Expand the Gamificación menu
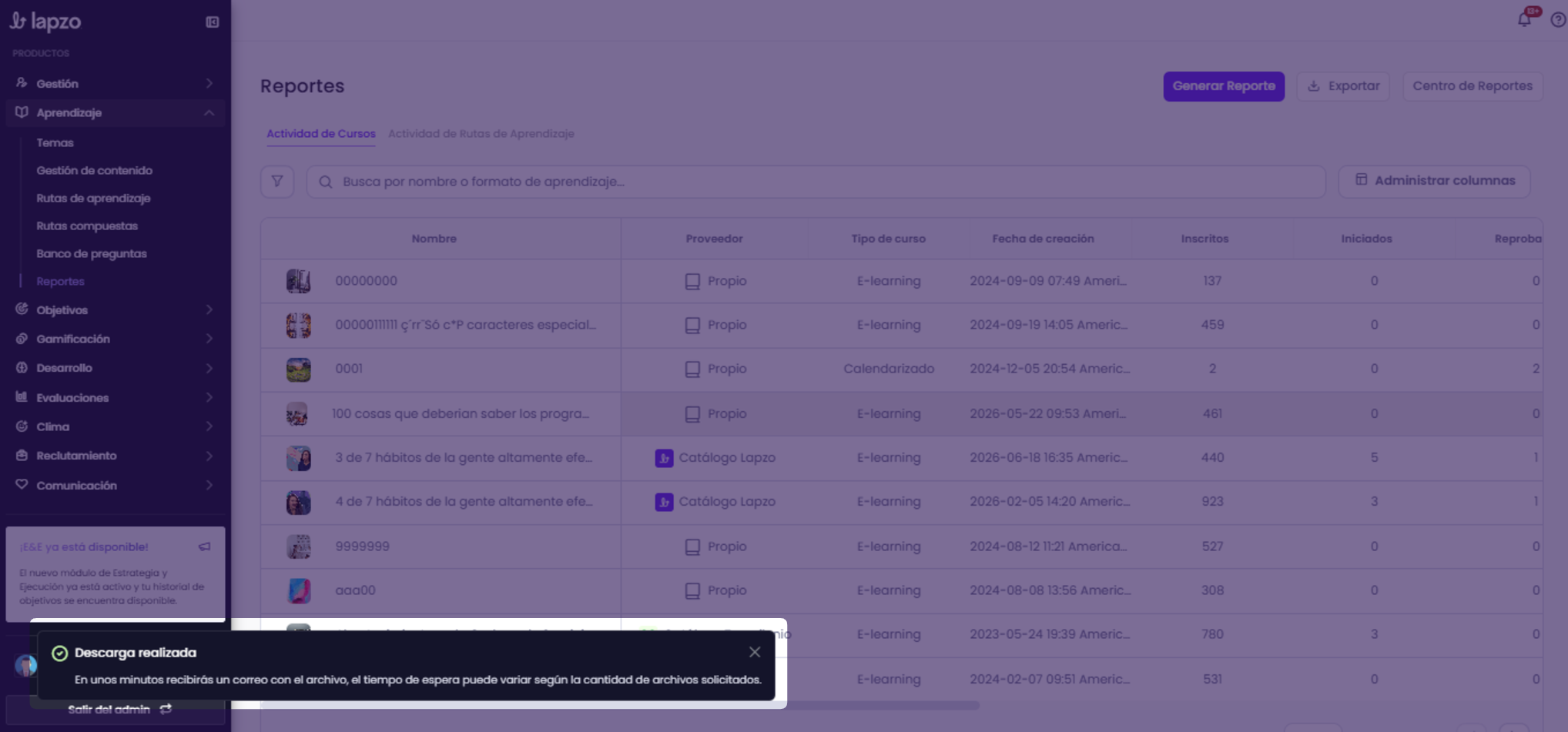 [116, 339]
